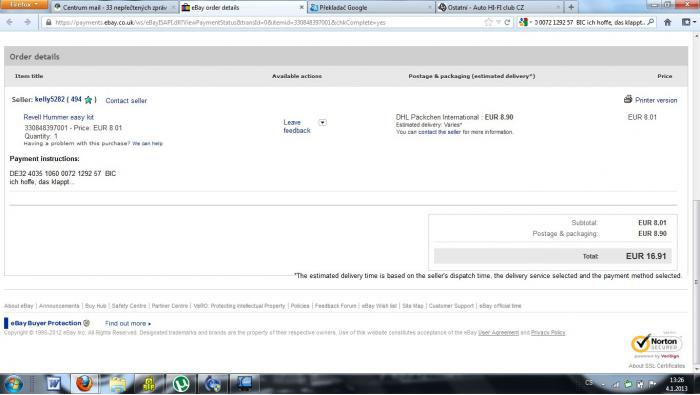
Task: Click the reload page icon in address bar
Action: (507, 22)
